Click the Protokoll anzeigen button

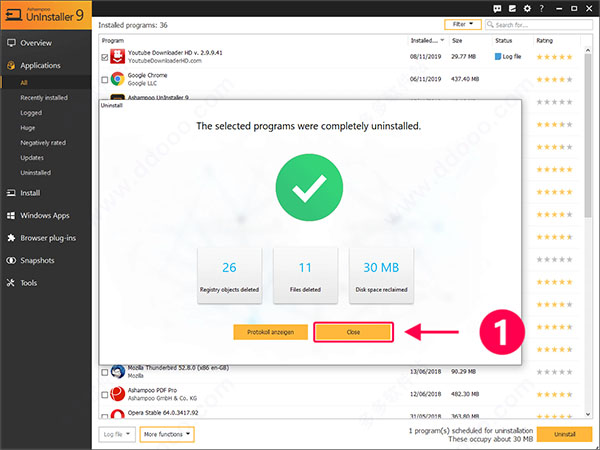coord(271,332)
